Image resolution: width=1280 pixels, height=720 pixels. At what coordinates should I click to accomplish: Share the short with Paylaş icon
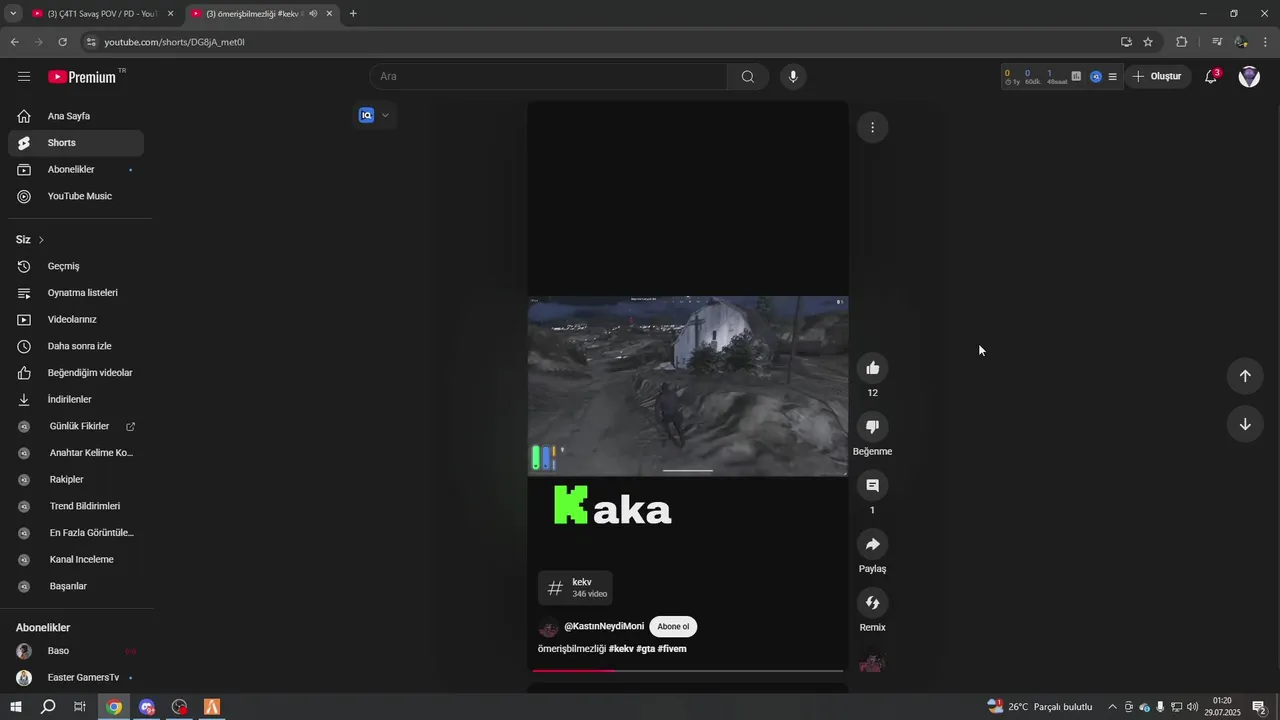coord(872,544)
